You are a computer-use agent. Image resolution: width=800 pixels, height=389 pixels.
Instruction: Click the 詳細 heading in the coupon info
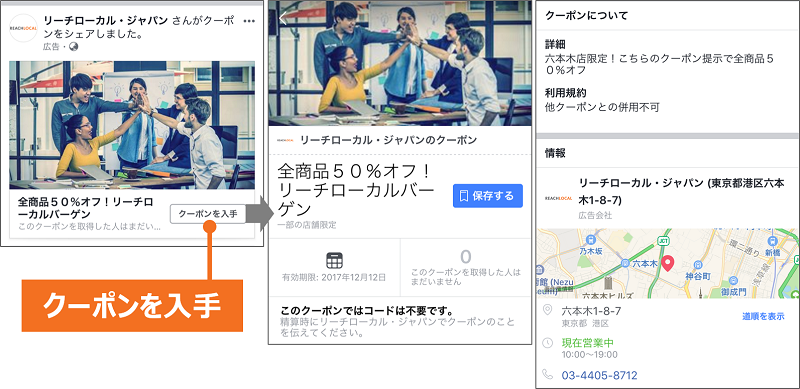click(554, 44)
